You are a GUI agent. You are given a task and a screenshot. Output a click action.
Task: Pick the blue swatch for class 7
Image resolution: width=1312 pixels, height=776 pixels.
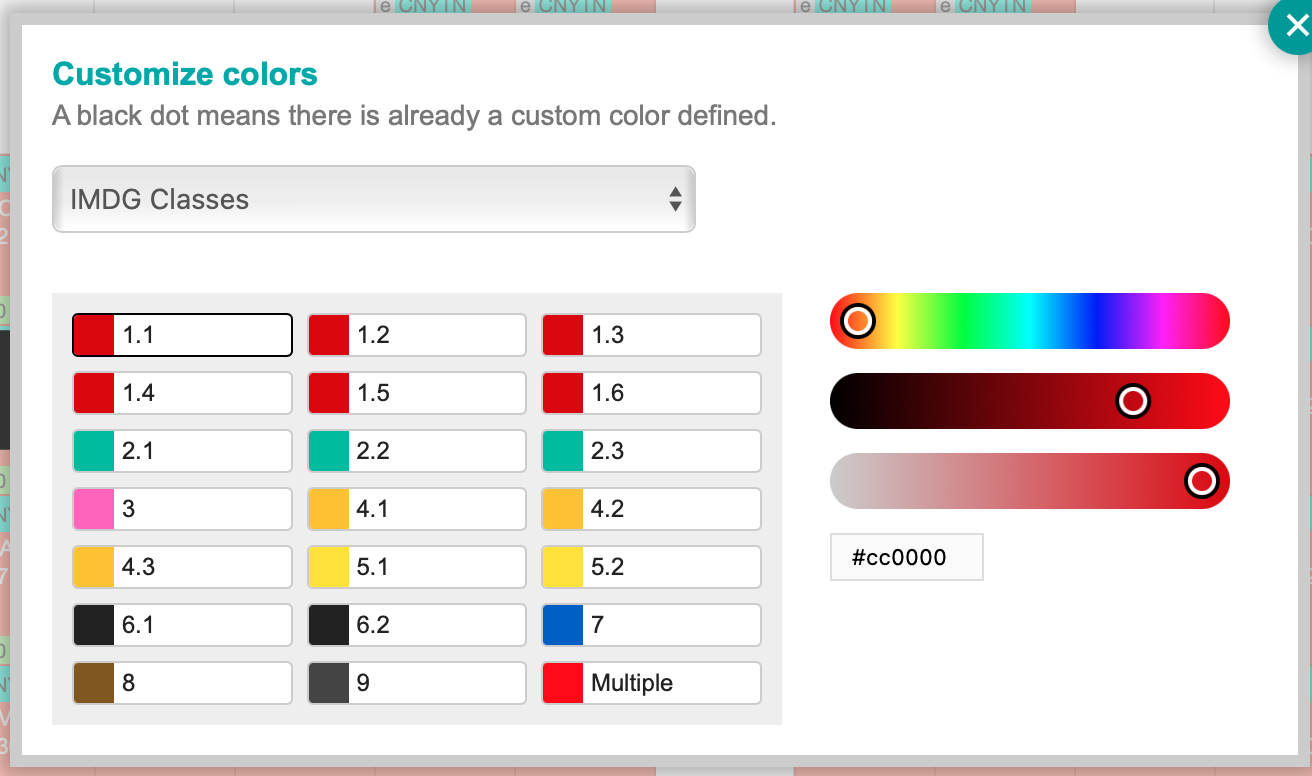coord(562,625)
